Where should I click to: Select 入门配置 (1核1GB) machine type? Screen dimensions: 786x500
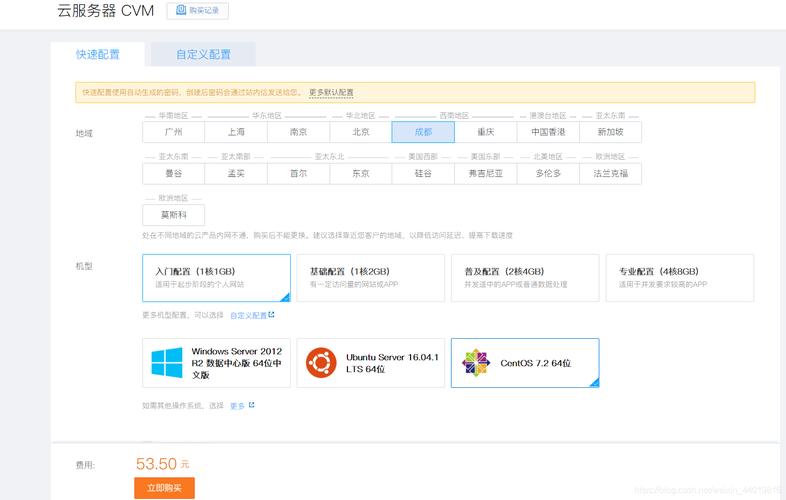click(x=216, y=278)
